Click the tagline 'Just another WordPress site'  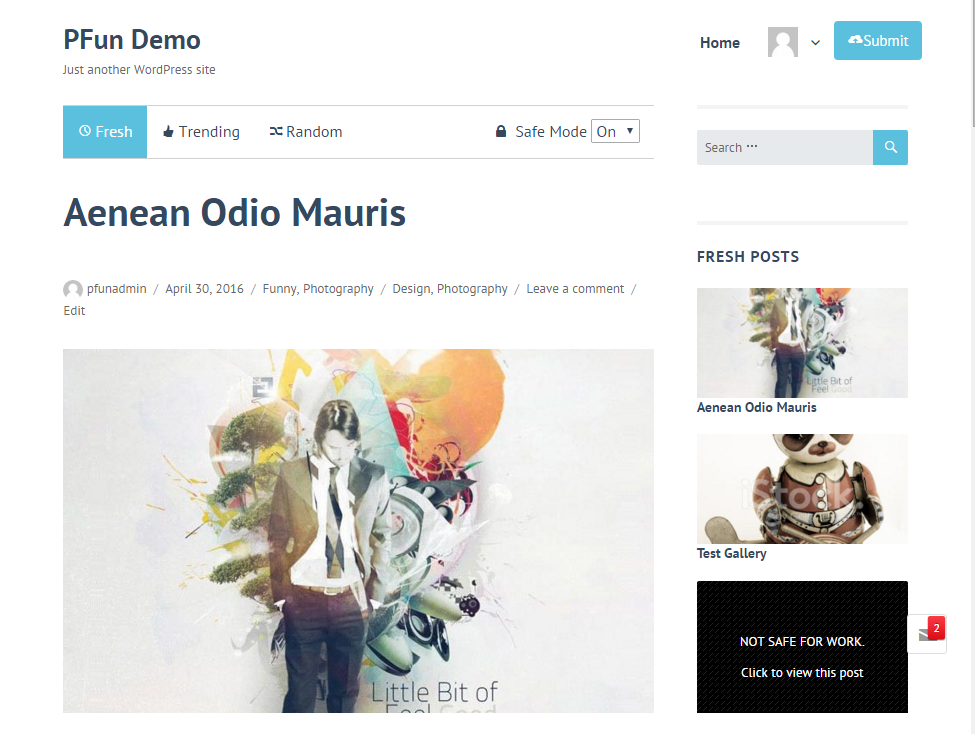139,70
